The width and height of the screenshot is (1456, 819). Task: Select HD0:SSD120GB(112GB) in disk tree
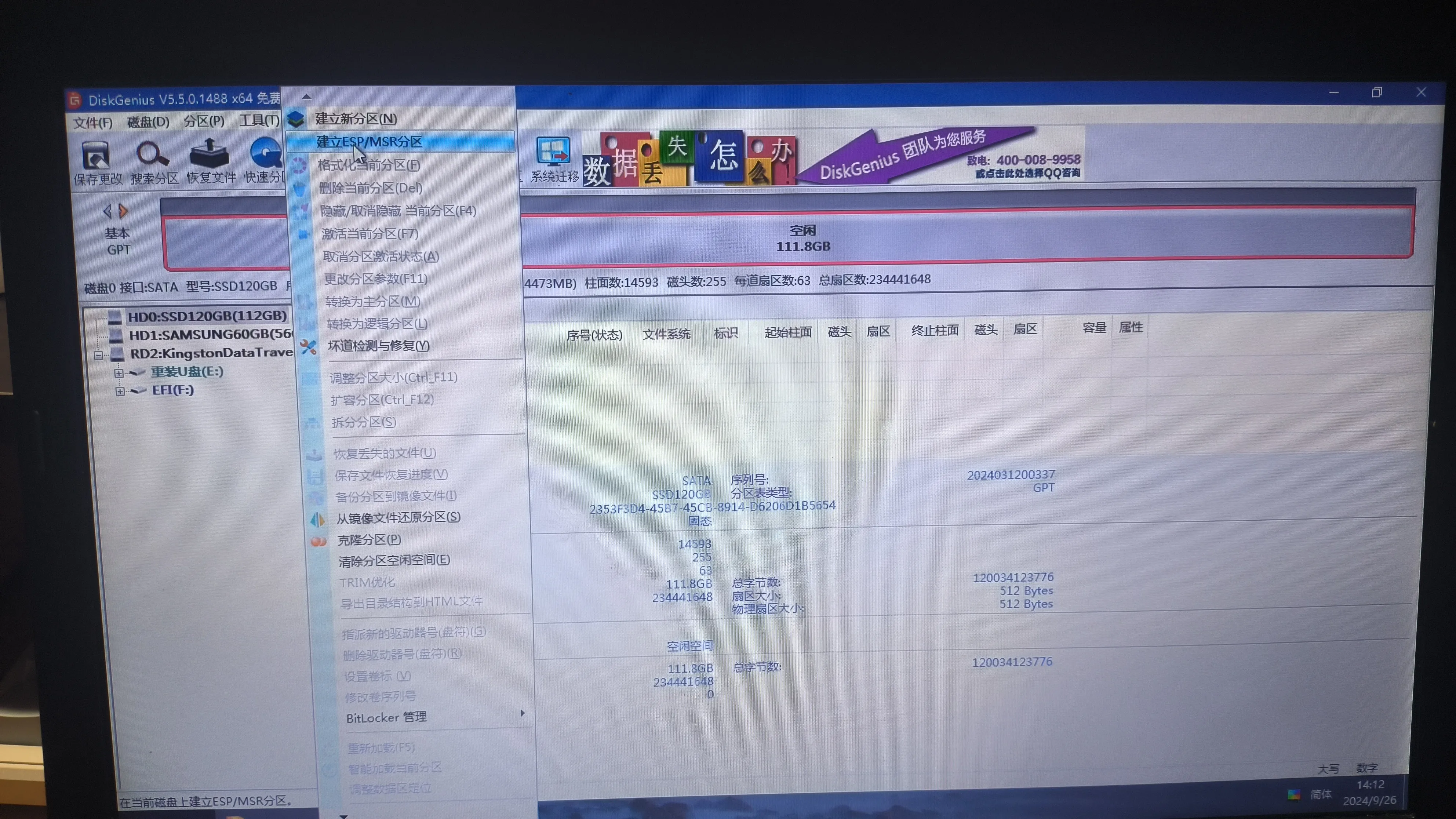pos(207,316)
